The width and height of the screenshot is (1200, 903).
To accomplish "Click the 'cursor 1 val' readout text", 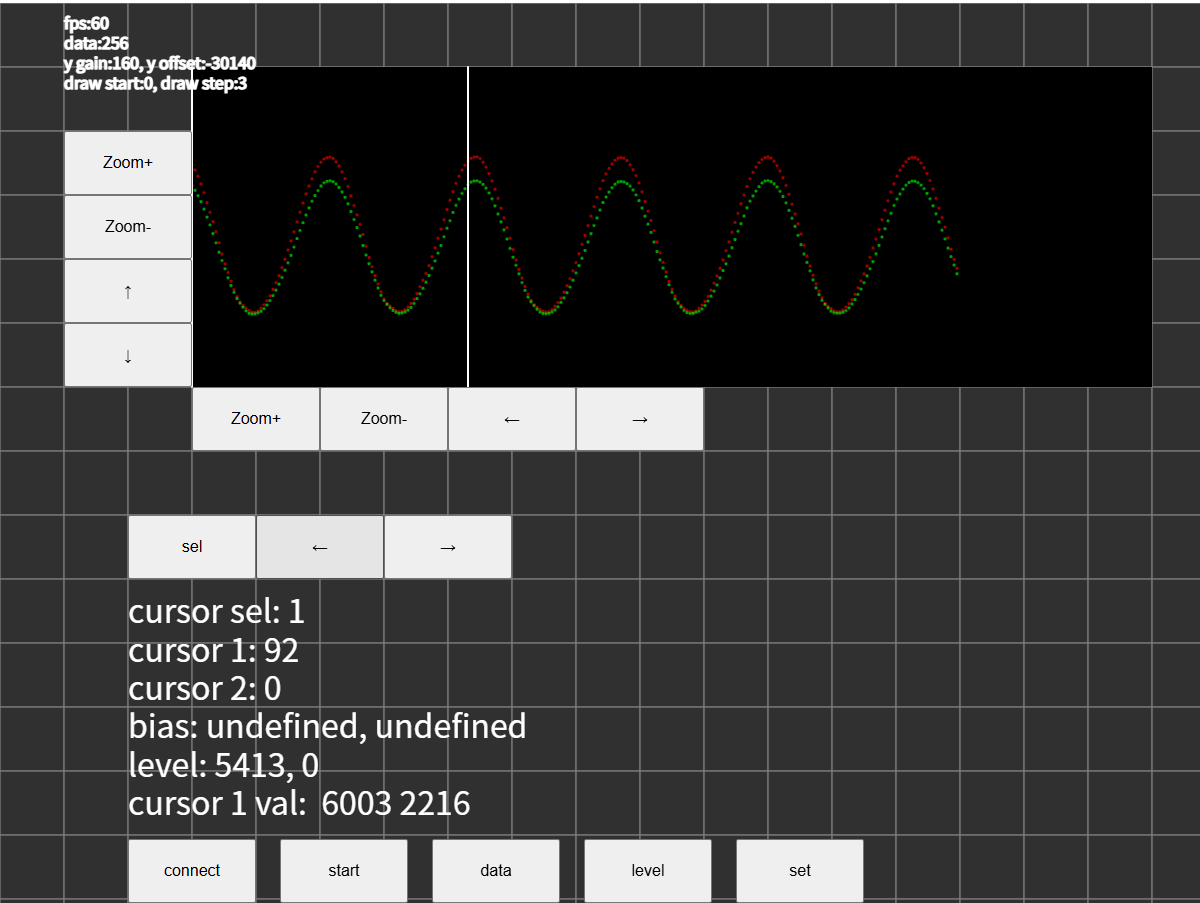I will pos(299,803).
